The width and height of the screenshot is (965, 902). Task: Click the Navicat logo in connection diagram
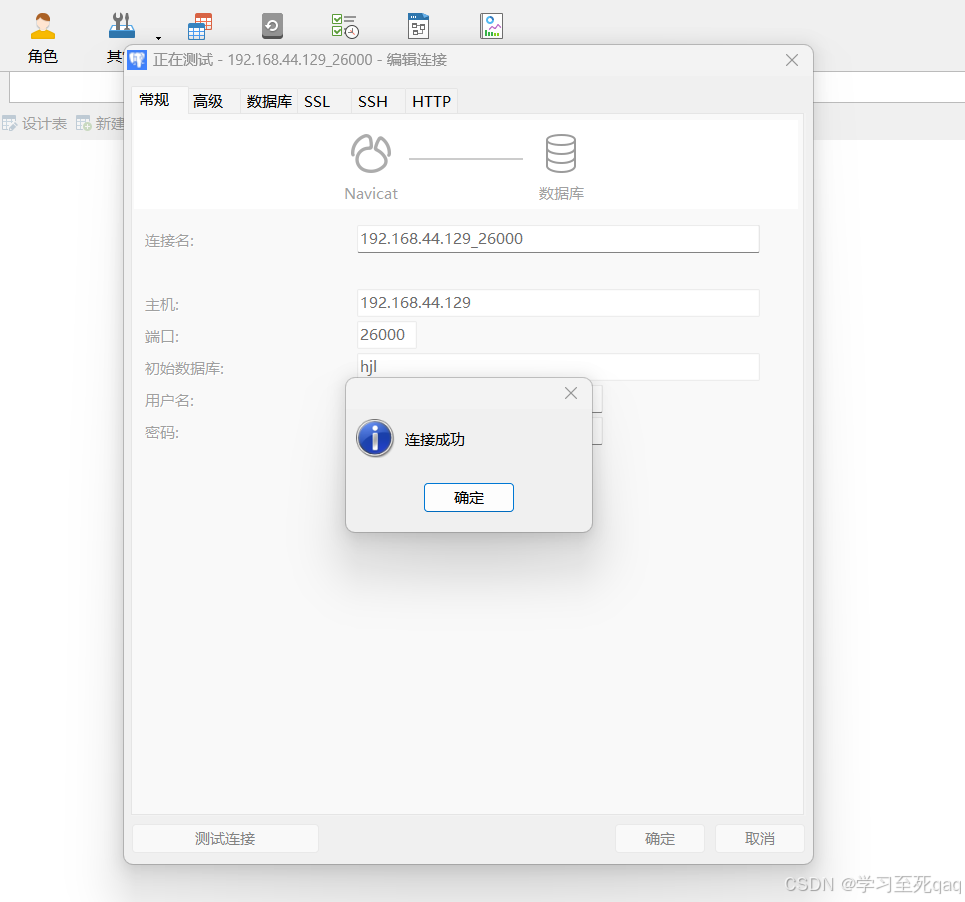click(x=370, y=155)
